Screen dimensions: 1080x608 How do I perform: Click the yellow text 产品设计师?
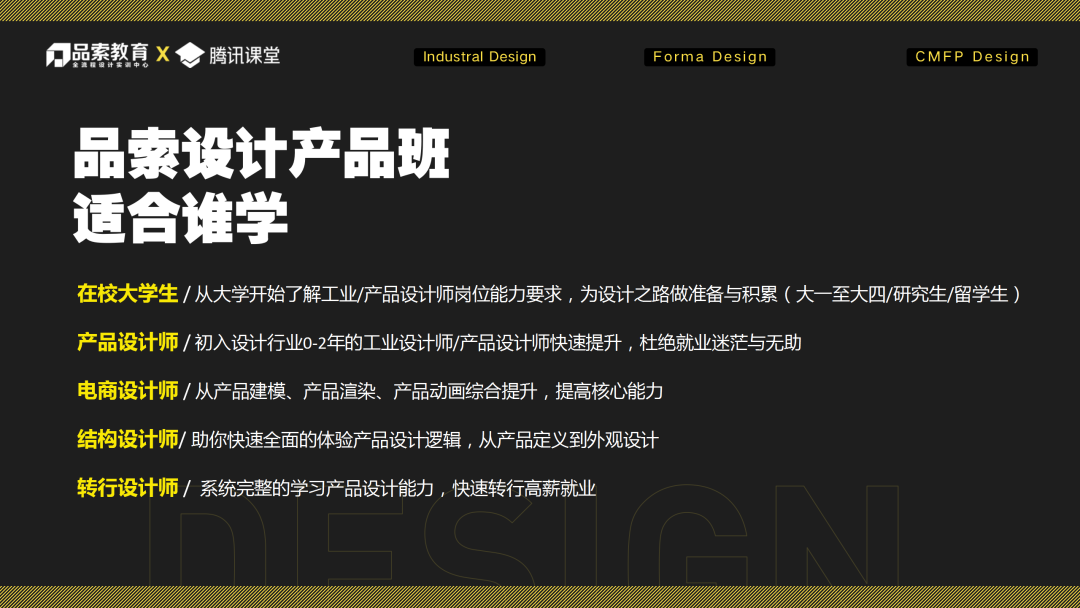coord(127,342)
